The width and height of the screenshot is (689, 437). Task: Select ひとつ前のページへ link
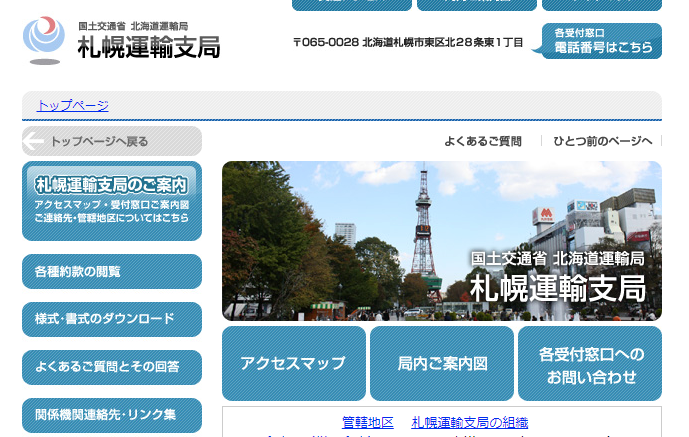pyautogui.click(x=603, y=141)
